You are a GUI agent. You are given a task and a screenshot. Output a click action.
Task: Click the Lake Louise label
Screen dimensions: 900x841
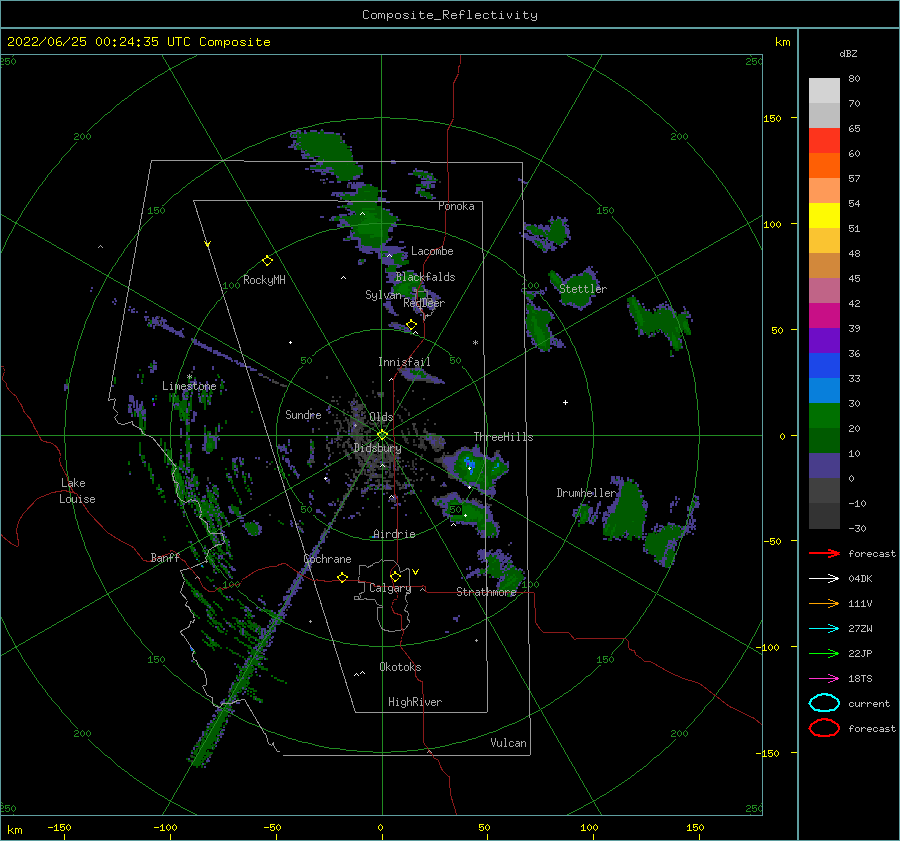(77, 491)
